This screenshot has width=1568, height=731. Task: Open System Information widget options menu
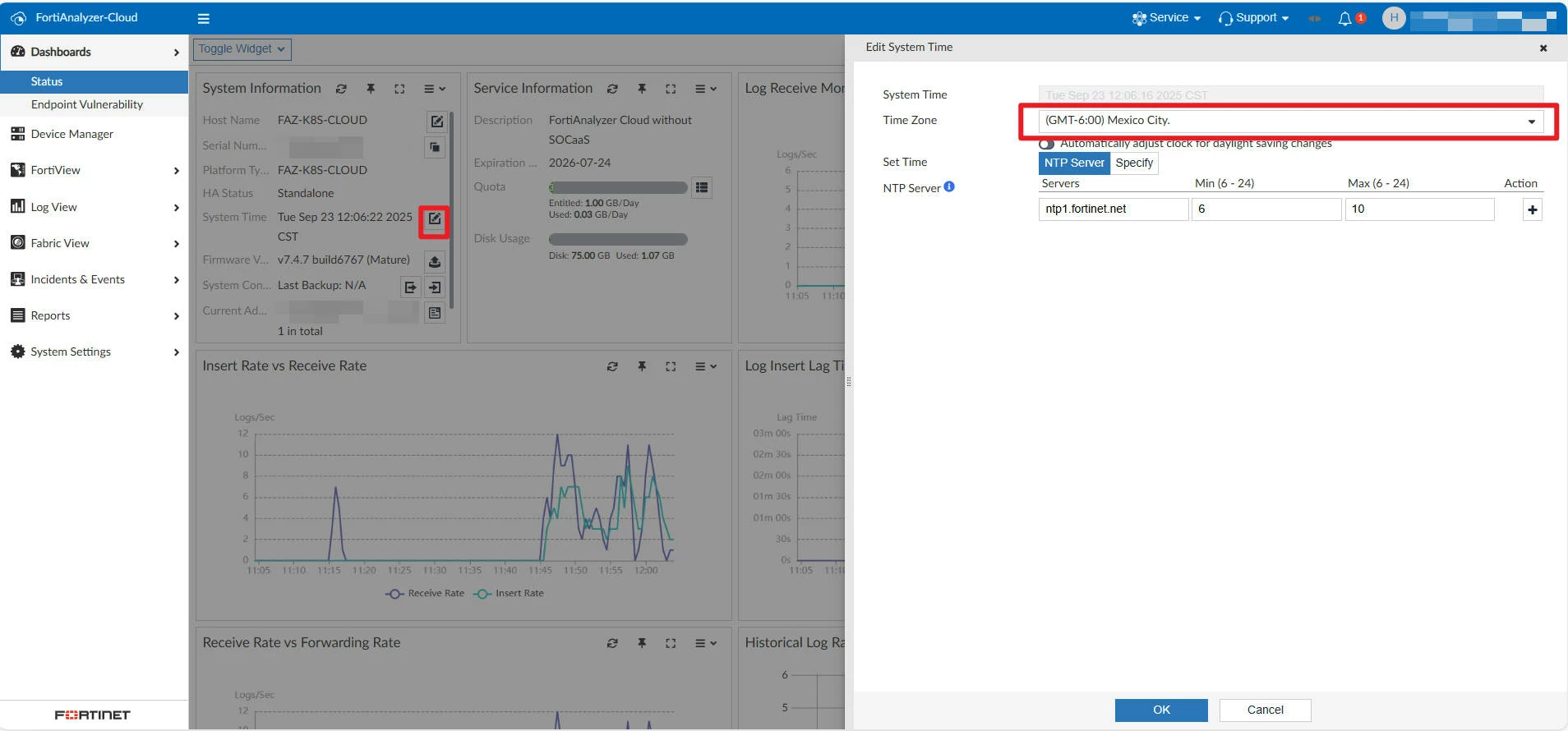pos(434,89)
